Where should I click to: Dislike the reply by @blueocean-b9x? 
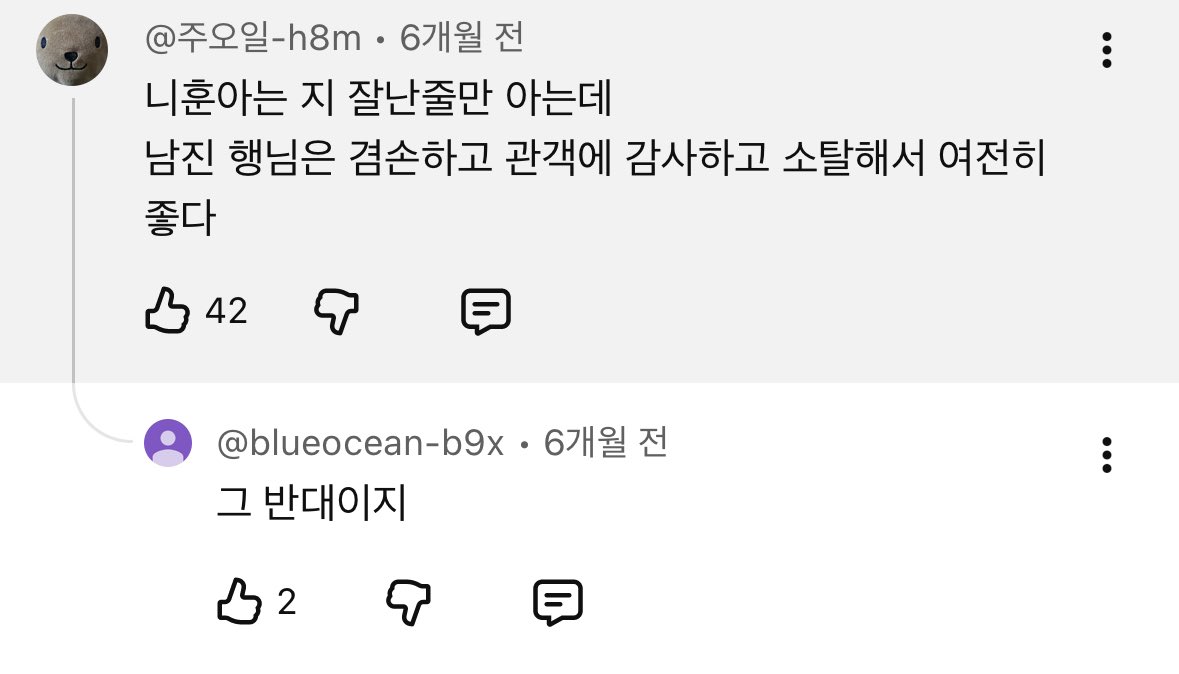coord(408,602)
